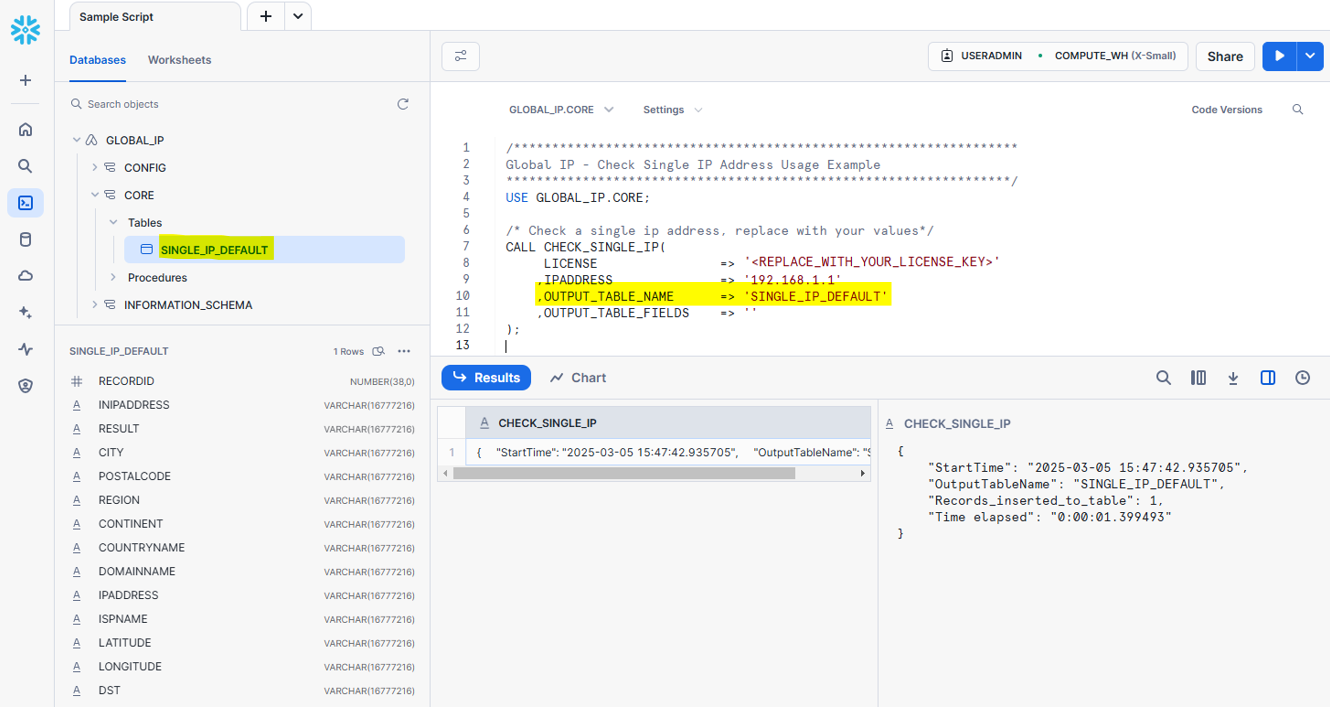Open the tab list dropdown arrow

click(x=298, y=16)
